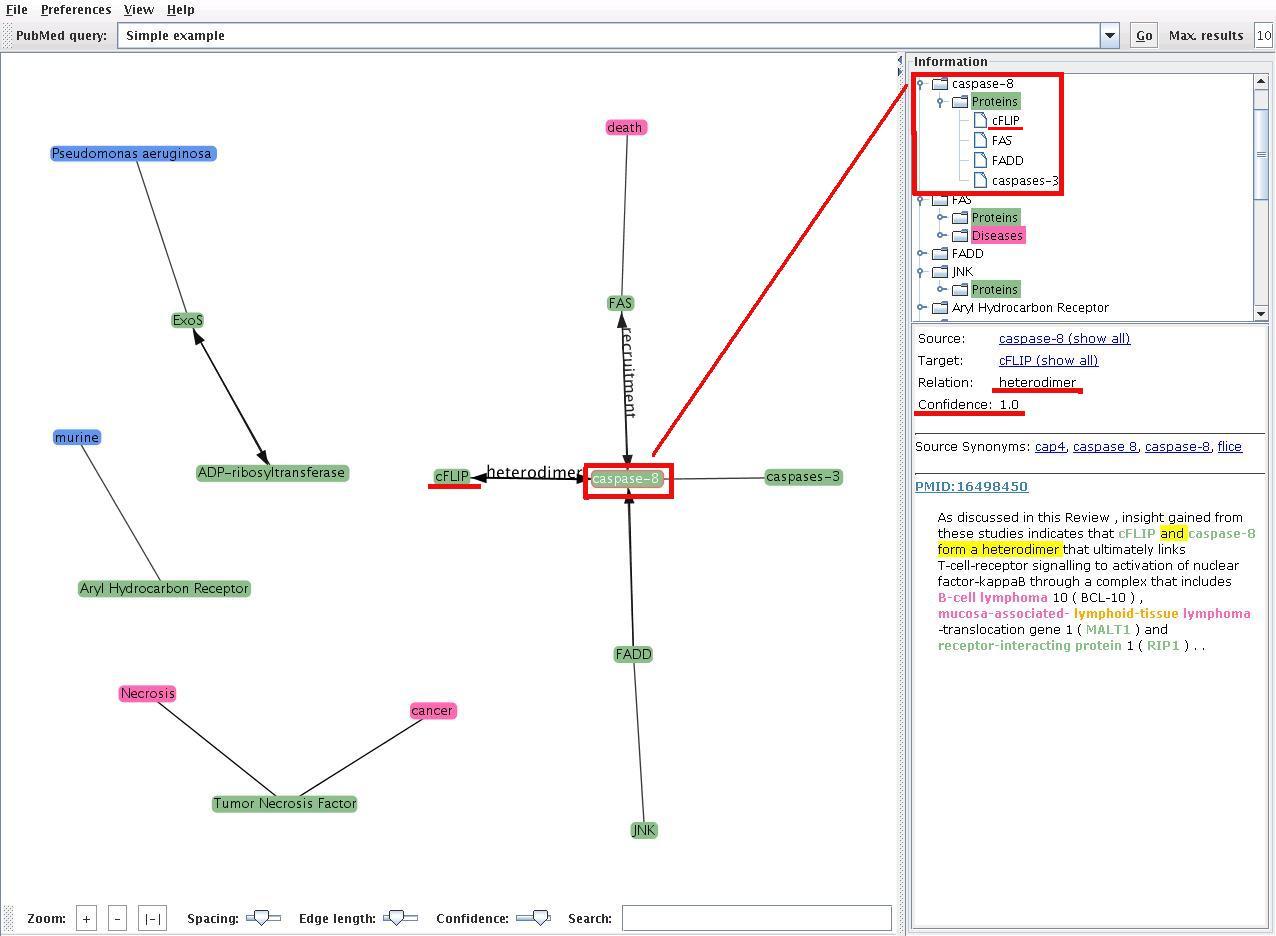Click the Confidence slider handle

pos(540,917)
